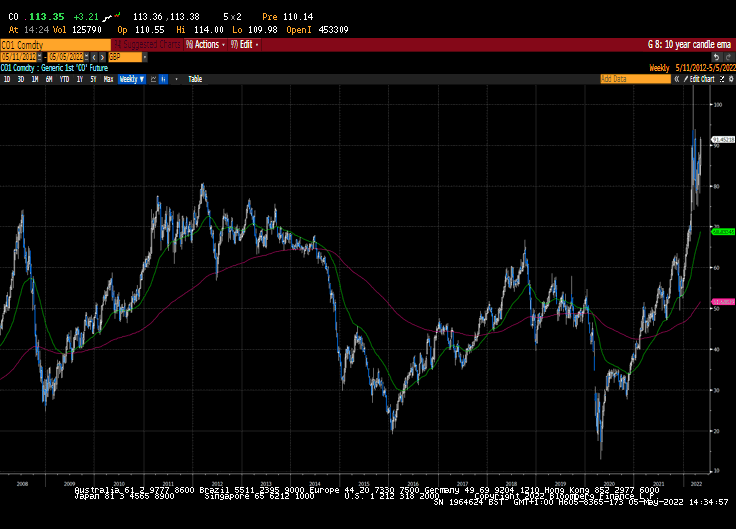The height and width of the screenshot is (529, 736).
Task: Click the 2015 label on the time axis
Action: [x=364, y=484]
